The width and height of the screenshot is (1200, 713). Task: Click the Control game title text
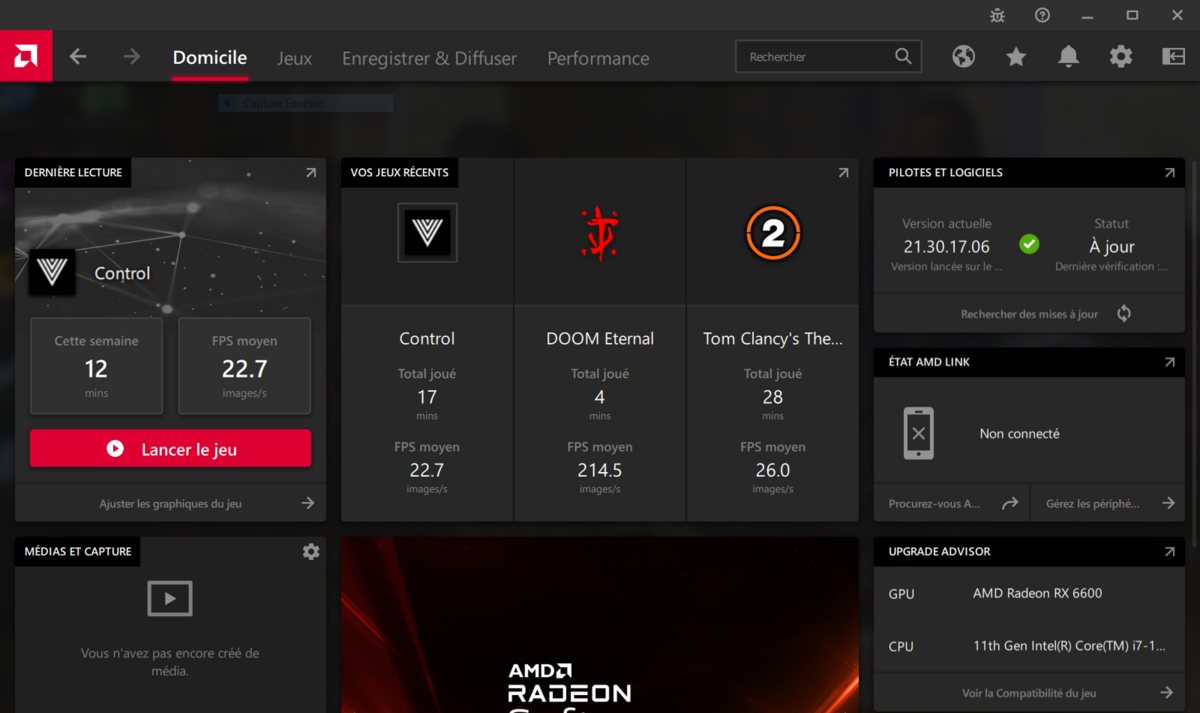pyautogui.click(x=427, y=339)
